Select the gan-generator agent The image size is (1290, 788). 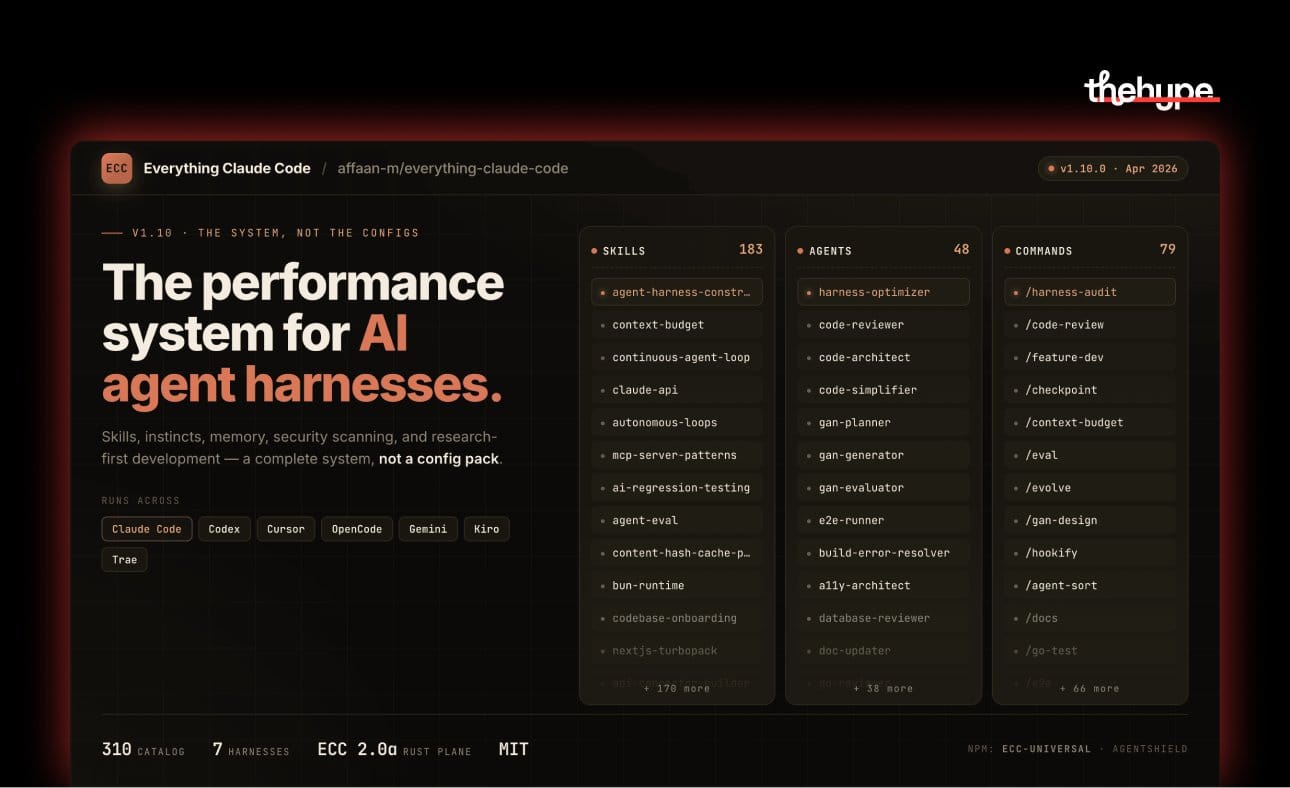tap(883, 455)
